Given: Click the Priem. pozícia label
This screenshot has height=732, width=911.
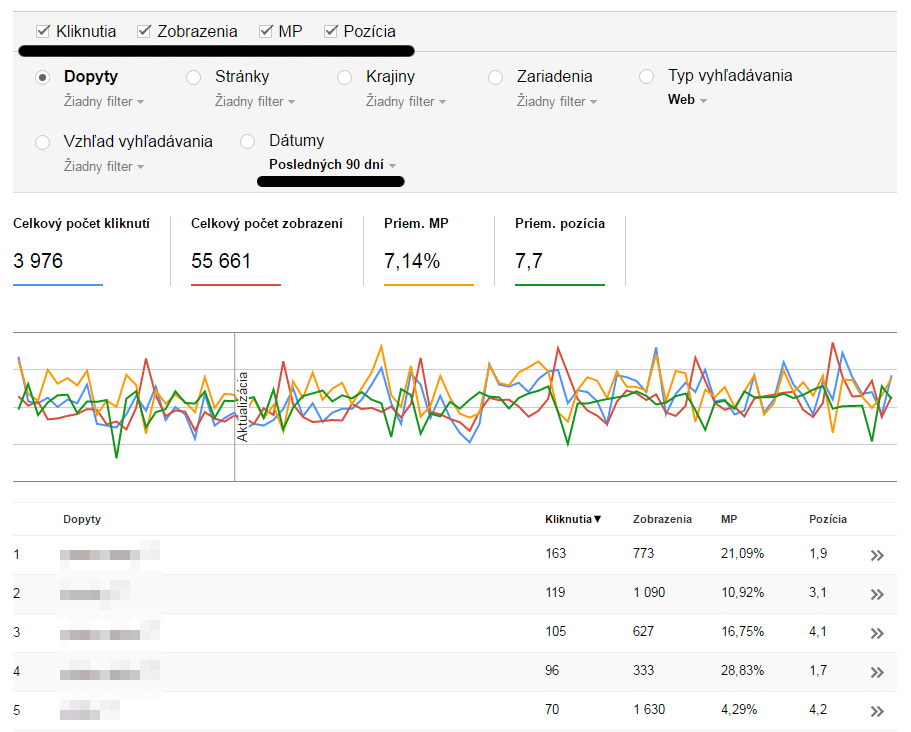Looking at the screenshot, I should 560,224.
